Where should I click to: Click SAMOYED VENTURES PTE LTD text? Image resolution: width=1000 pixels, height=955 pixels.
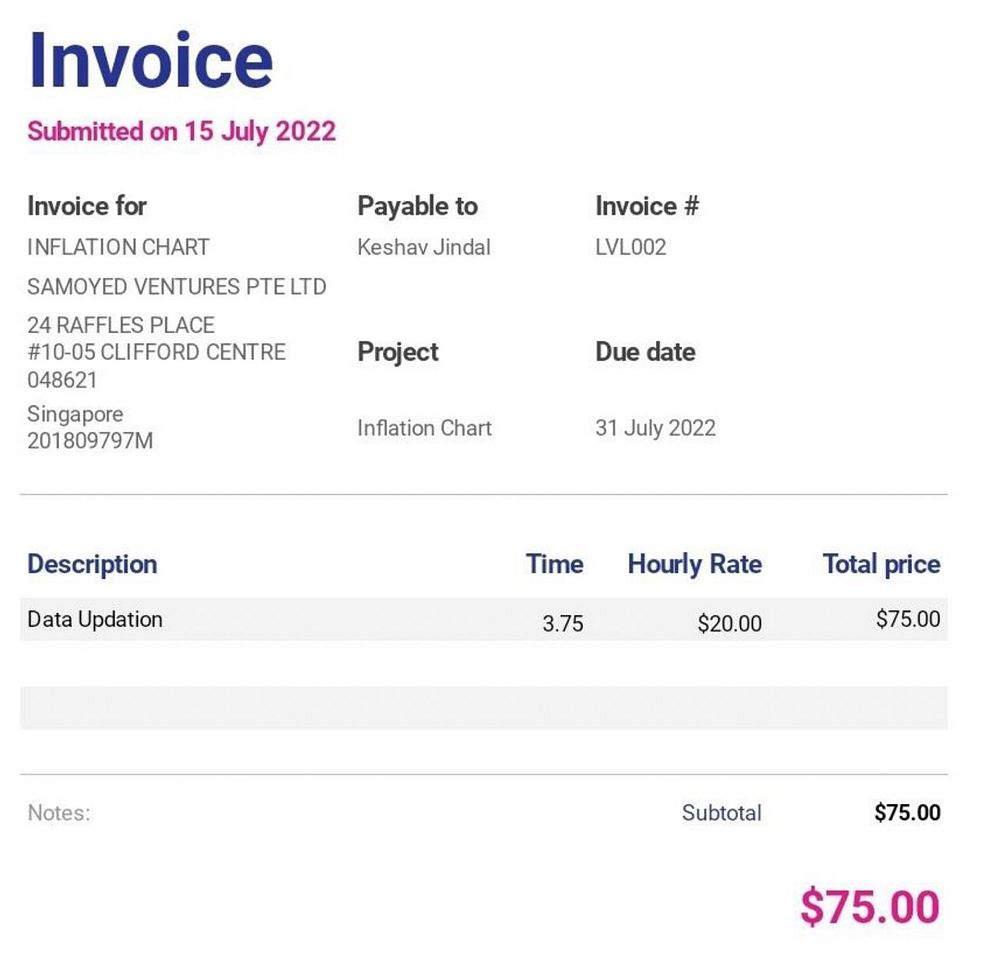click(177, 286)
